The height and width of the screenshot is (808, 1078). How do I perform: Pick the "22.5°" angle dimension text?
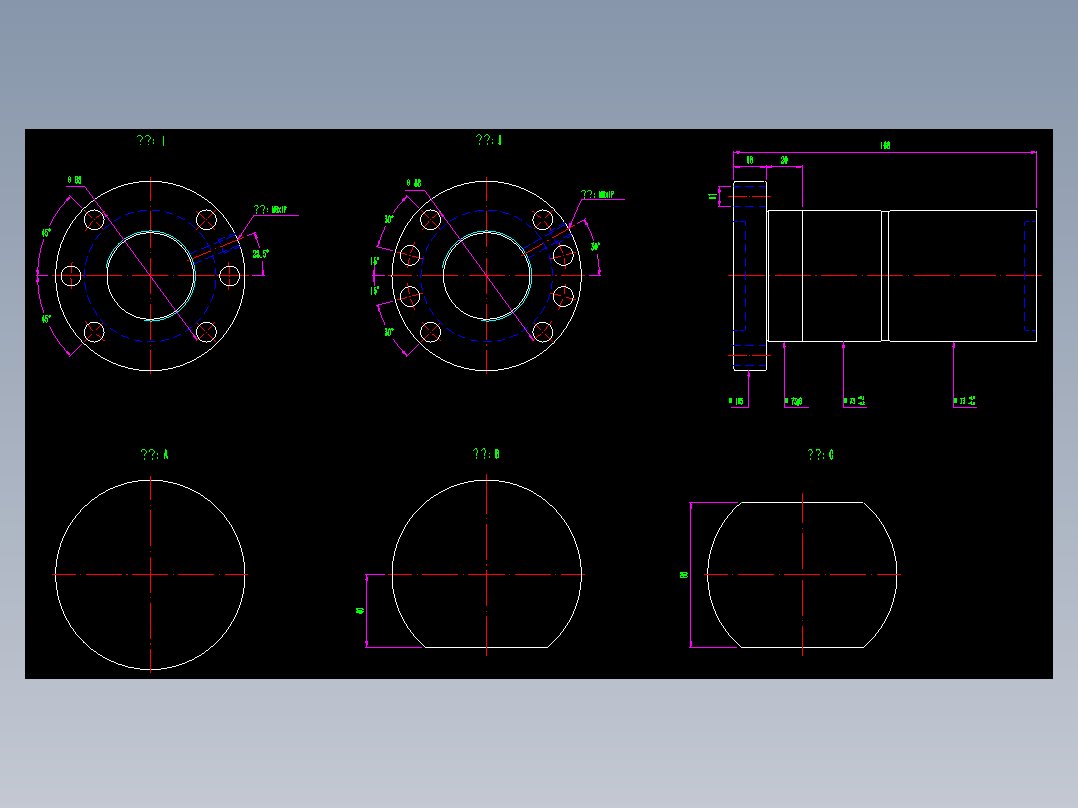click(x=261, y=254)
